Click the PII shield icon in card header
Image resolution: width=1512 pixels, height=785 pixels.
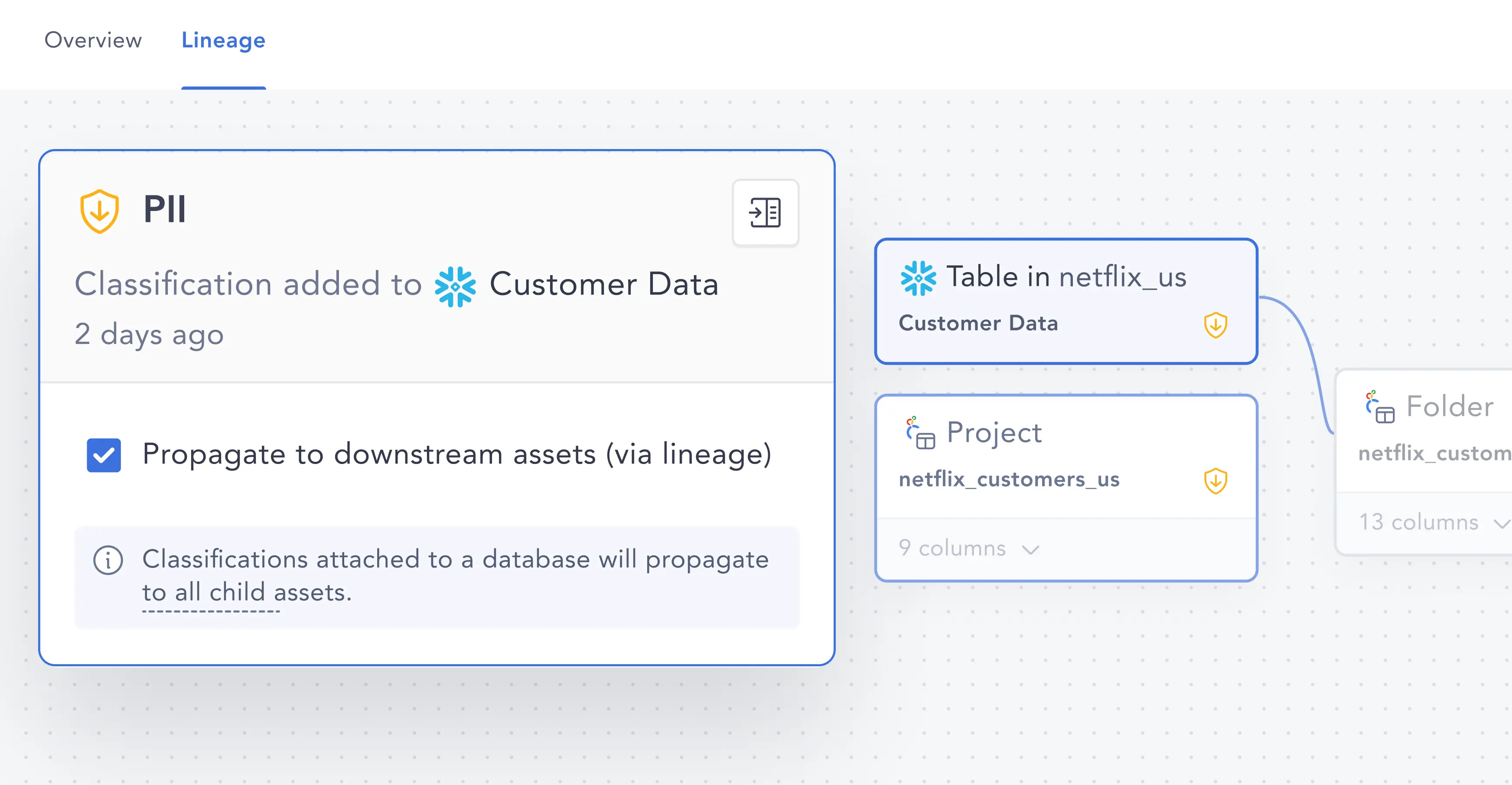coord(99,211)
